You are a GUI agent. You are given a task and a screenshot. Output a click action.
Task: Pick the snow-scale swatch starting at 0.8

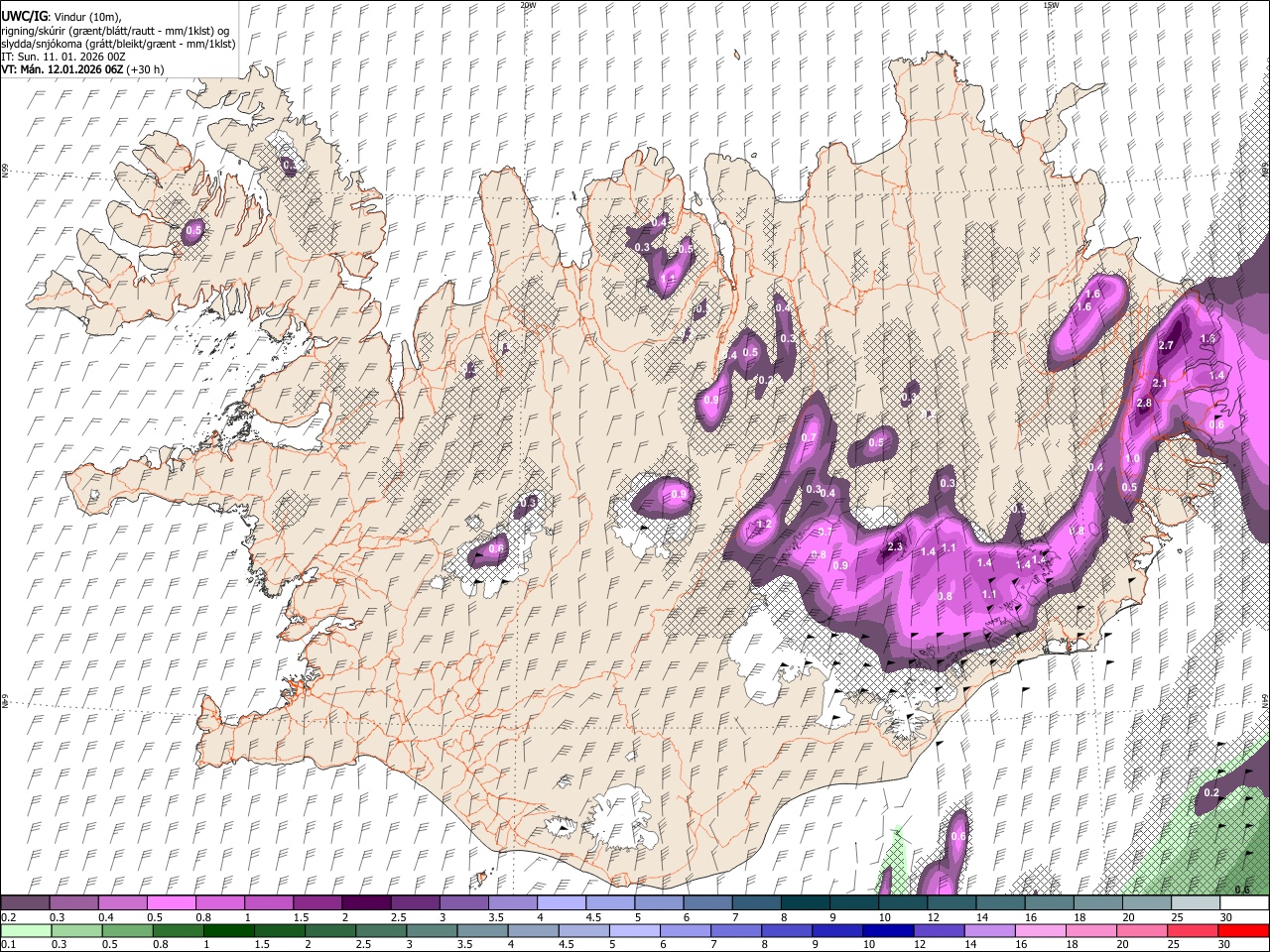tap(220, 903)
